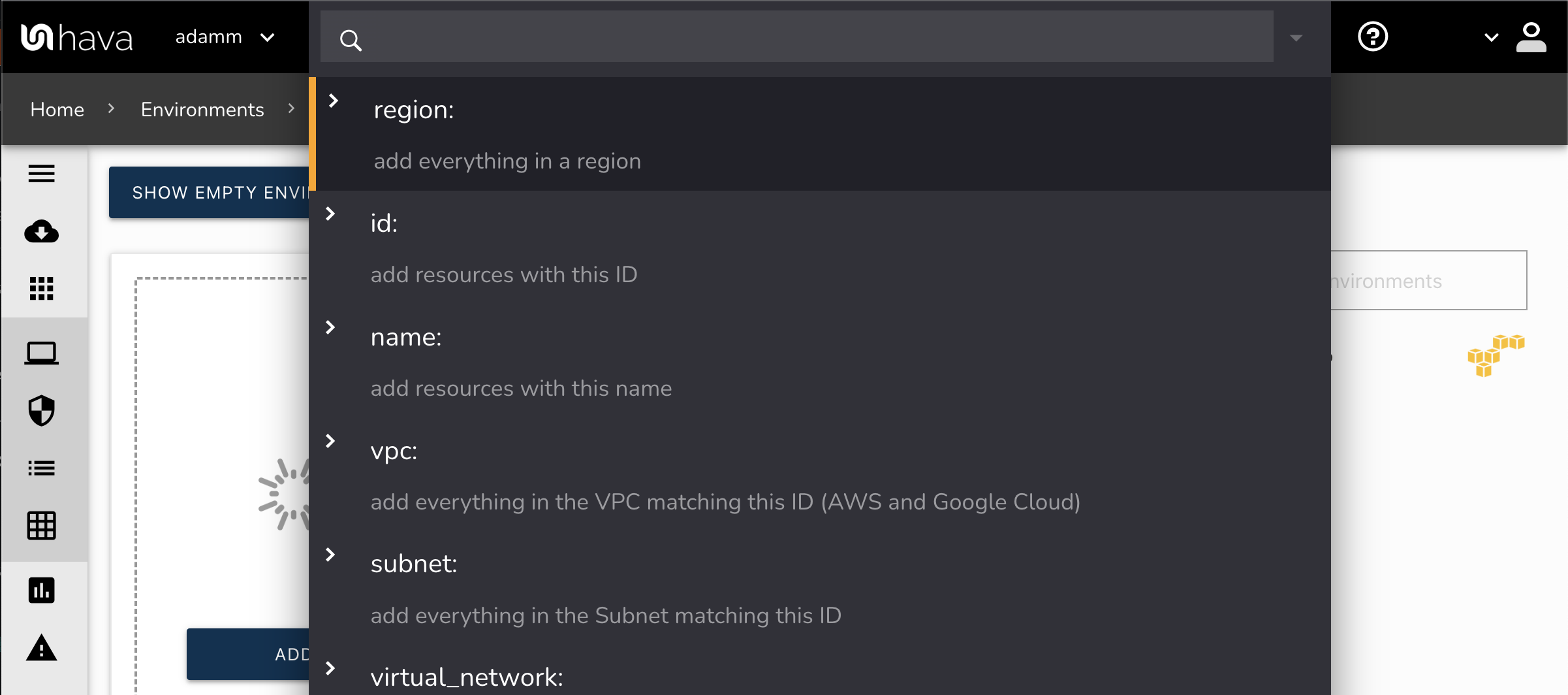Click the alerts warning triangle icon
1568x695 pixels.
(42, 649)
